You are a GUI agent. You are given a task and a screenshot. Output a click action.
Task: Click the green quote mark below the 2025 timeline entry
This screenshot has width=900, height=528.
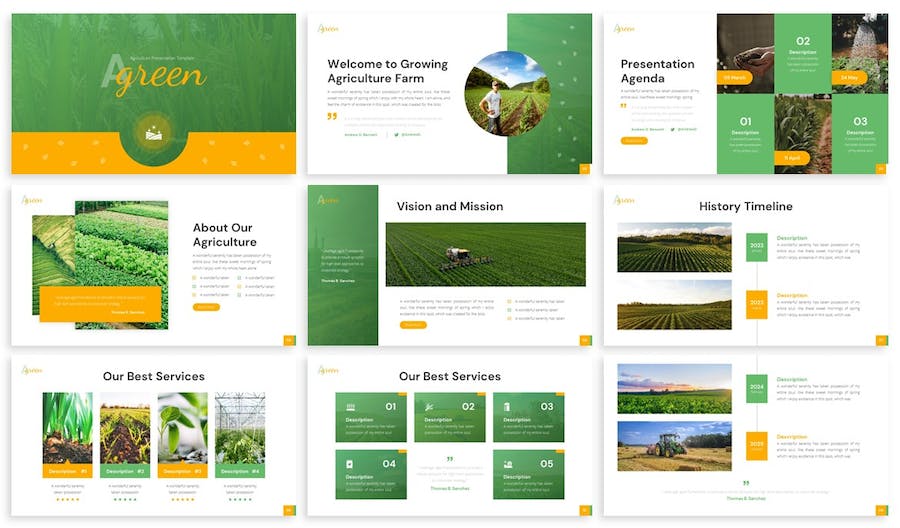746,483
